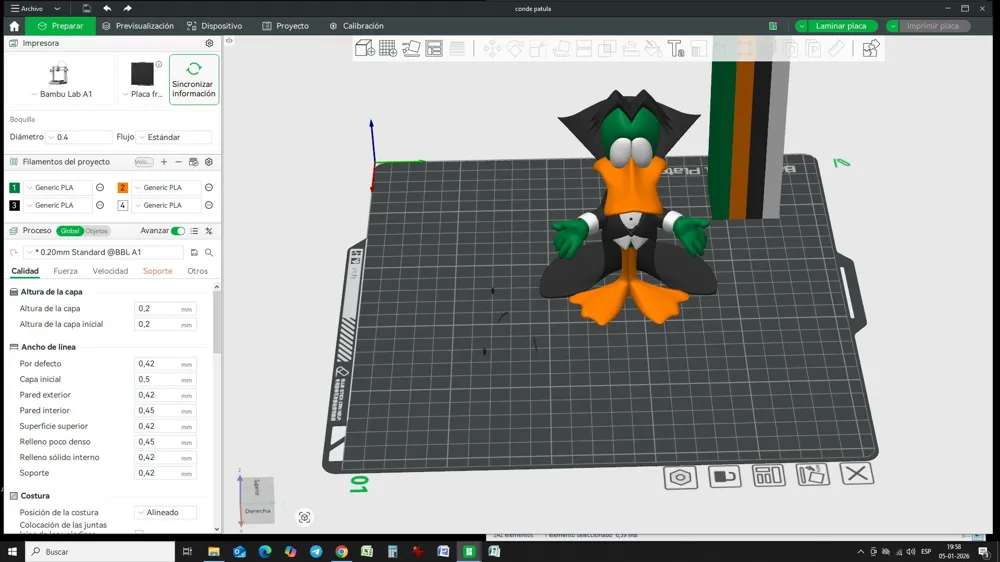Viewport: 1000px width, 562px height.
Task: Open filament 2 Generic PLA dropdown
Action: point(166,188)
